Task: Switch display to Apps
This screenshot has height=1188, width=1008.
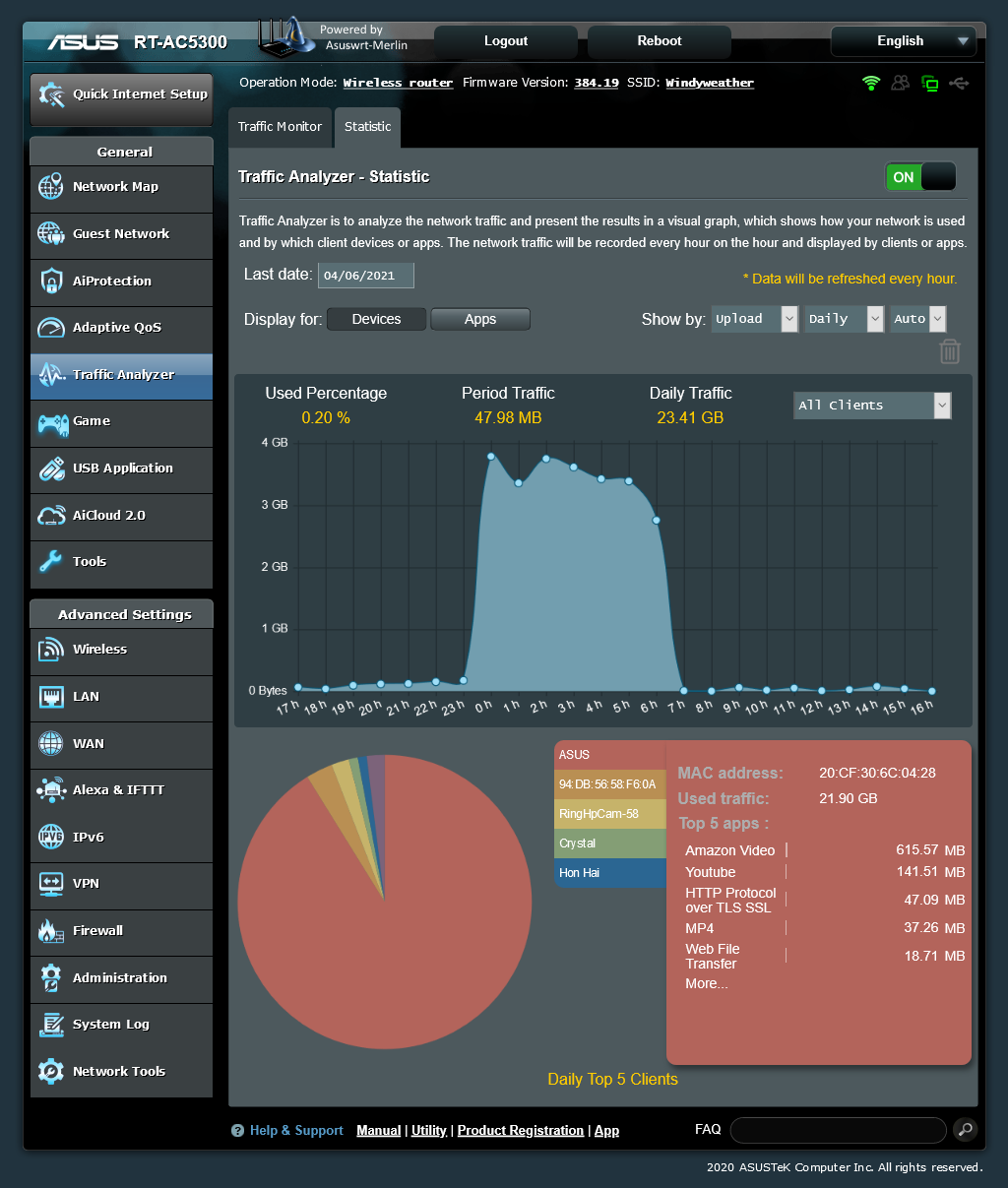Action: tap(480, 319)
